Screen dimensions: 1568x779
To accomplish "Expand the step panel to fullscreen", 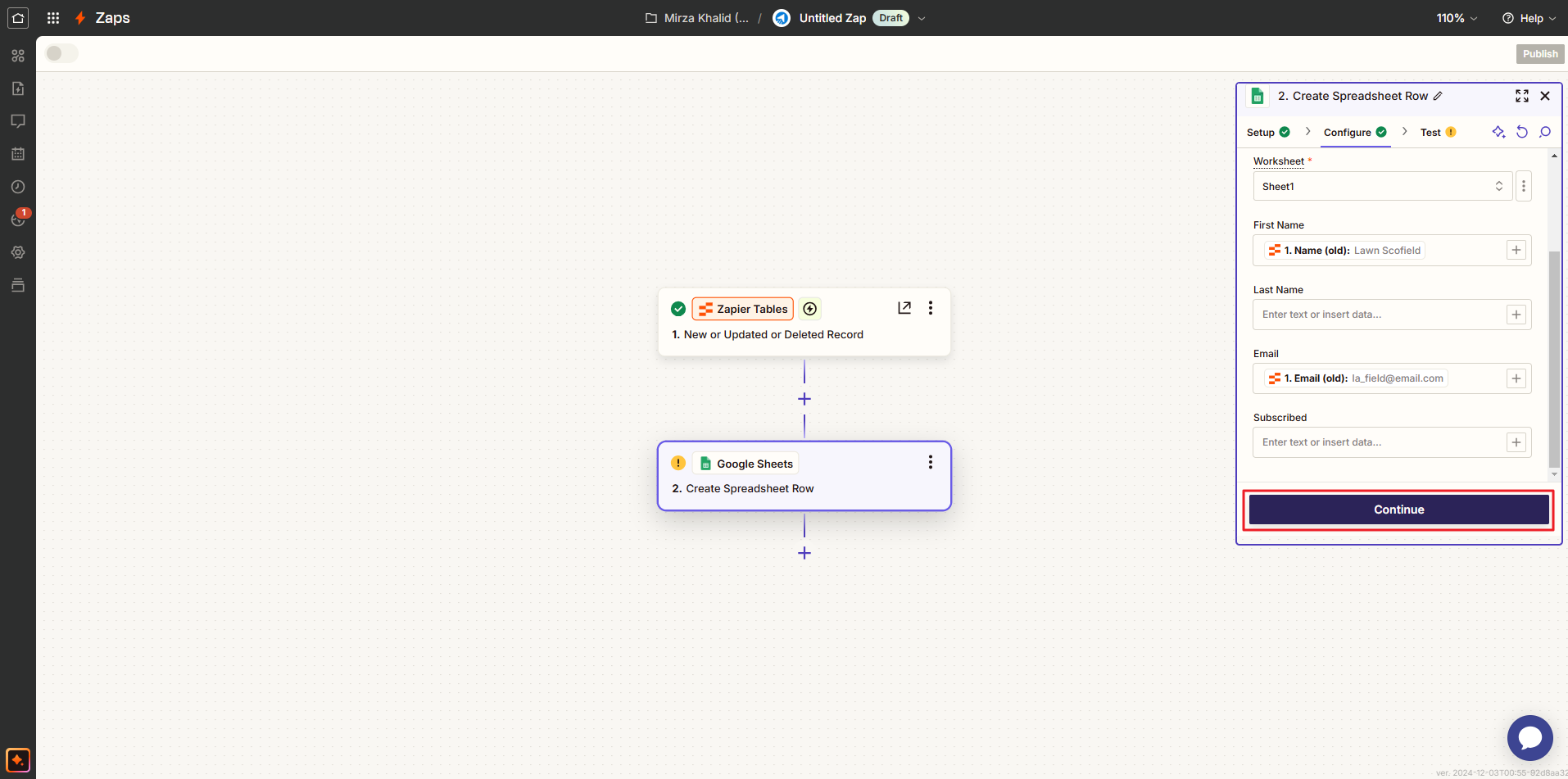I will (x=1522, y=96).
